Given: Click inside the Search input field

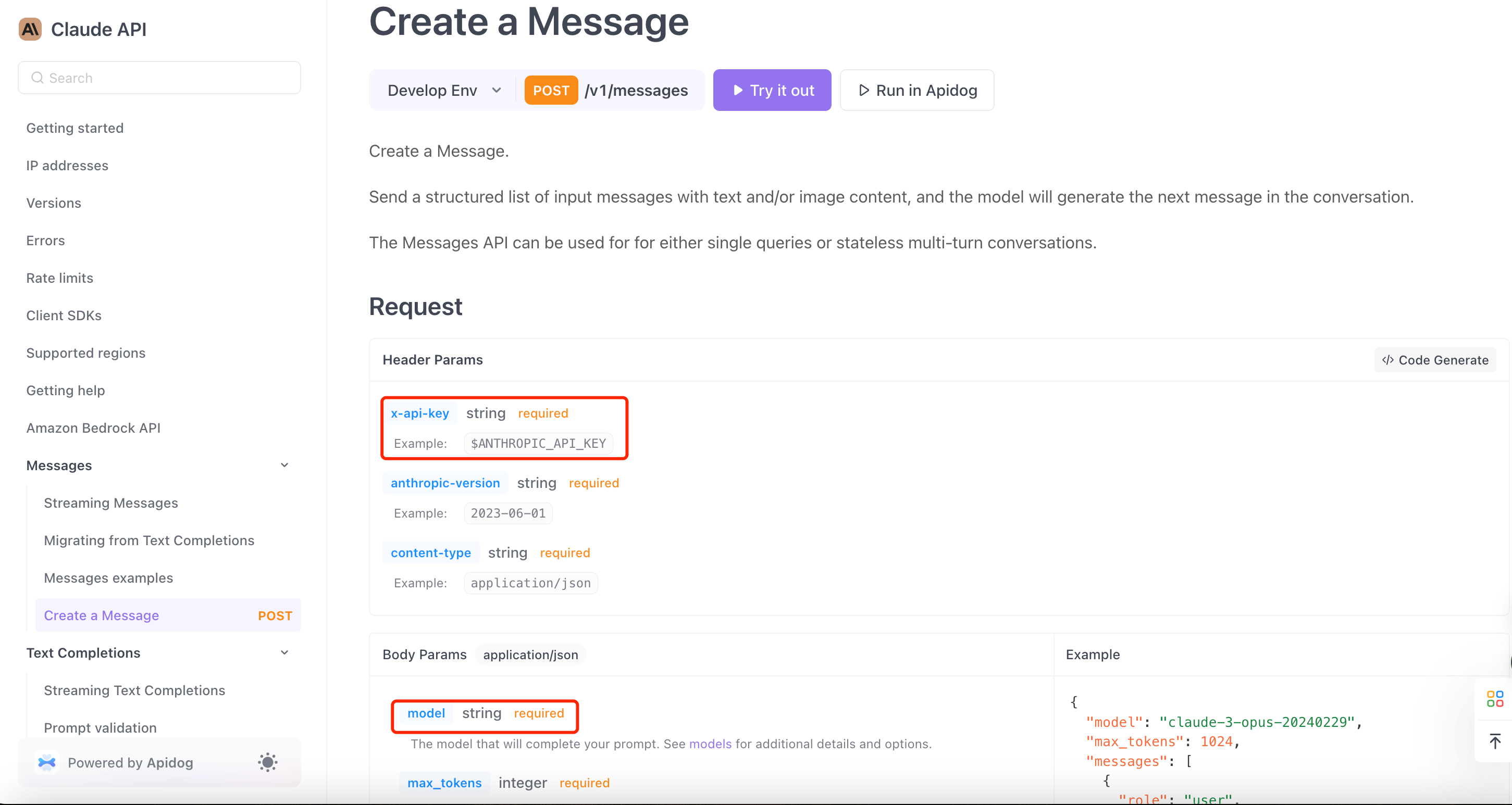Looking at the screenshot, I should pos(158,78).
